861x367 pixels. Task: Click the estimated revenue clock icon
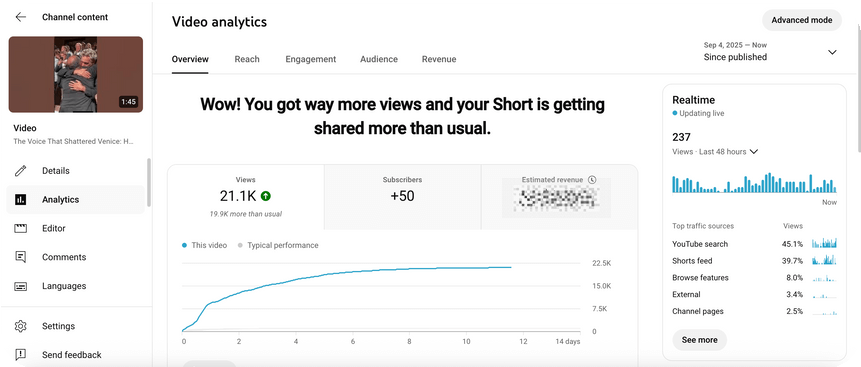point(591,180)
